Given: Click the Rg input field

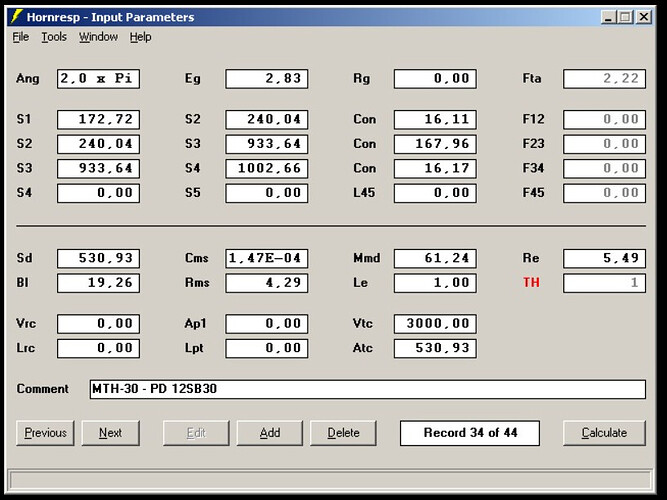Looking at the screenshot, I should coord(435,79).
